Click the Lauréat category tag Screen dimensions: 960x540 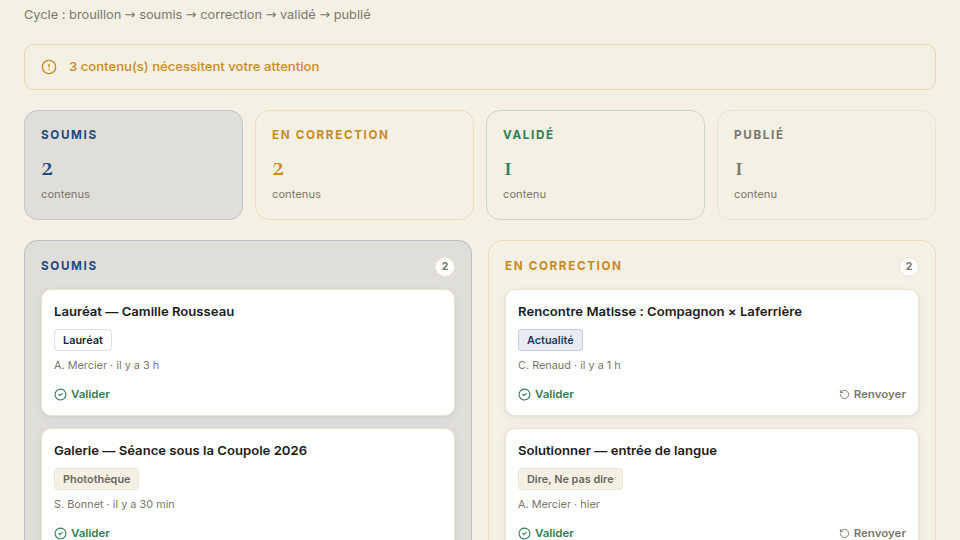(83, 340)
